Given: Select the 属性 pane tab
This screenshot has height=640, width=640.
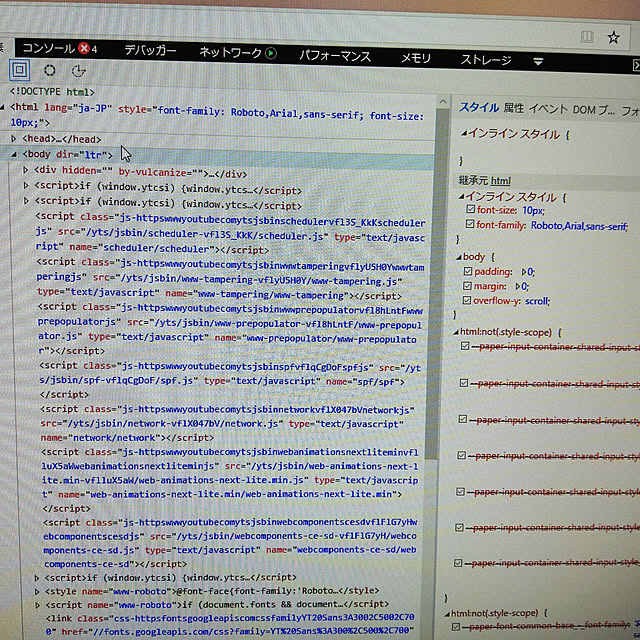Looking at the screenshot, I should 513,108.
